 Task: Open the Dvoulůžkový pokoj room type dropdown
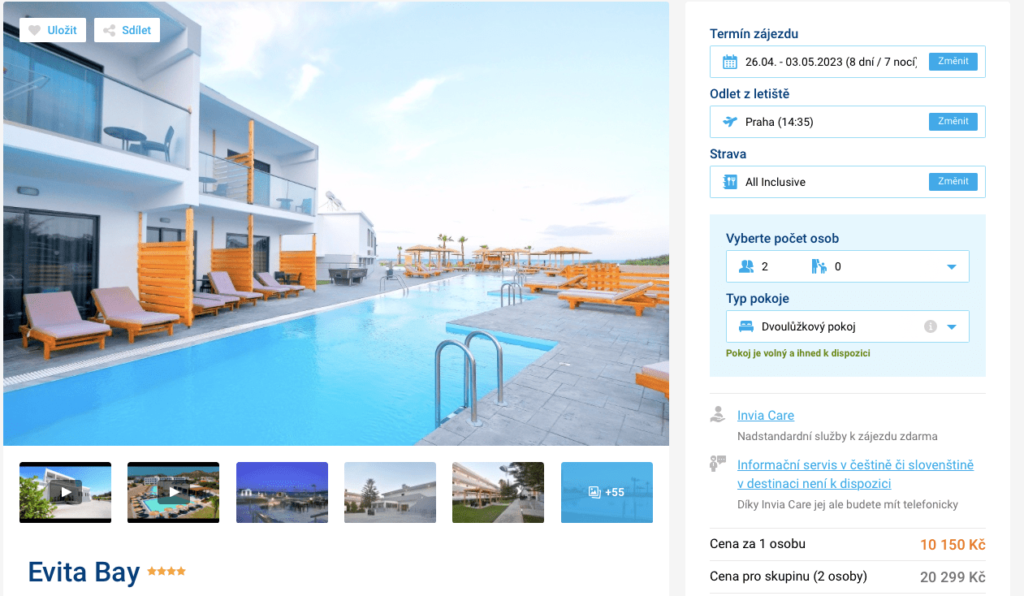[952, 327]
